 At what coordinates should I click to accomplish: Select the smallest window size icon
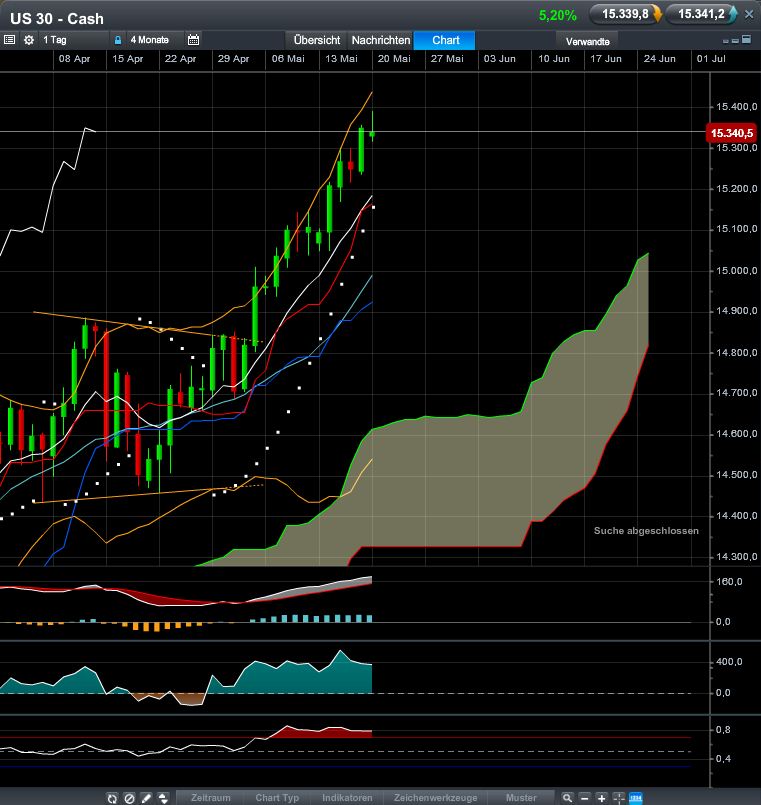click(x=726, y=41)
